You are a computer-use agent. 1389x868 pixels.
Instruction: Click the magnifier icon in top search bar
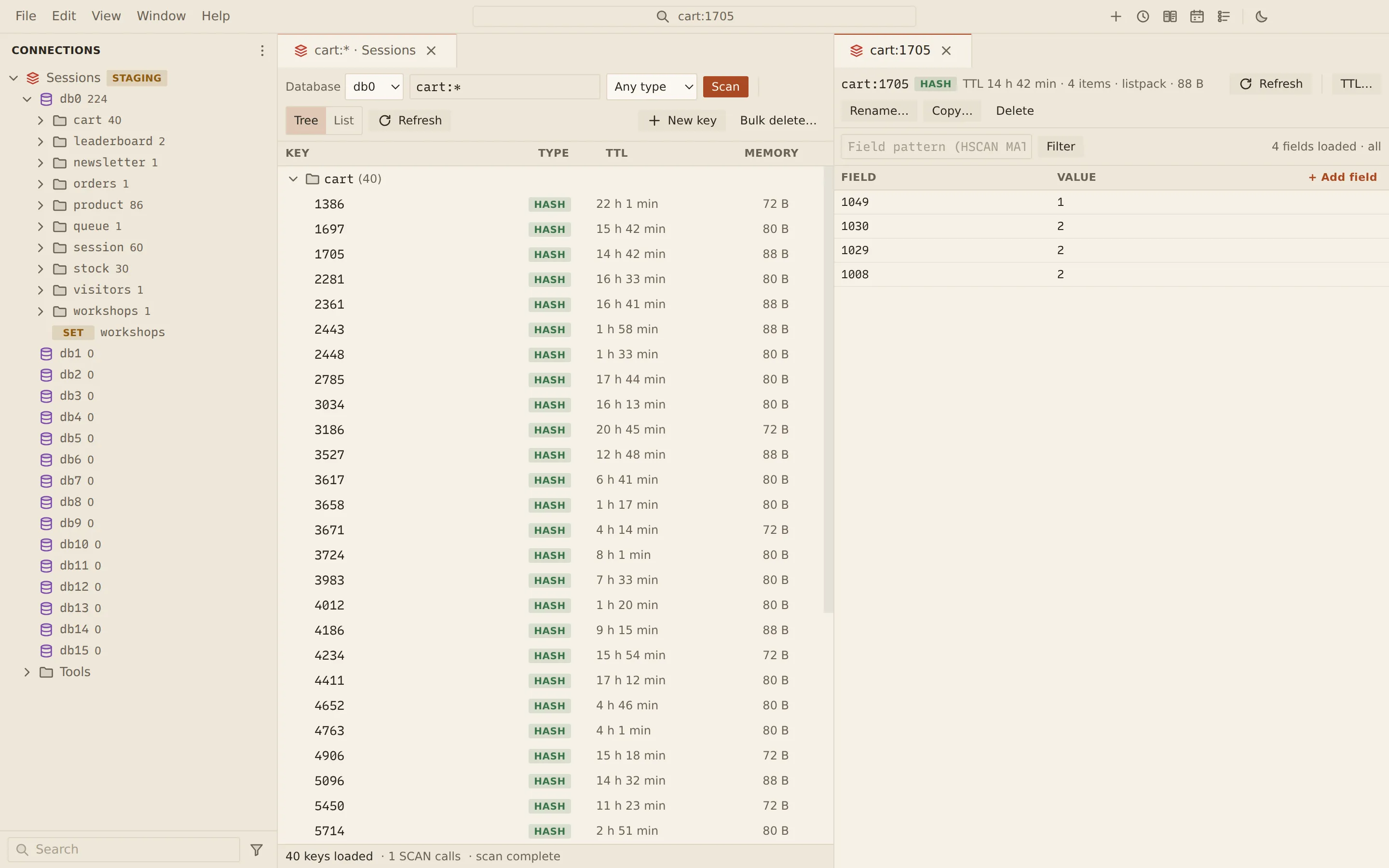tap(662, 17)
